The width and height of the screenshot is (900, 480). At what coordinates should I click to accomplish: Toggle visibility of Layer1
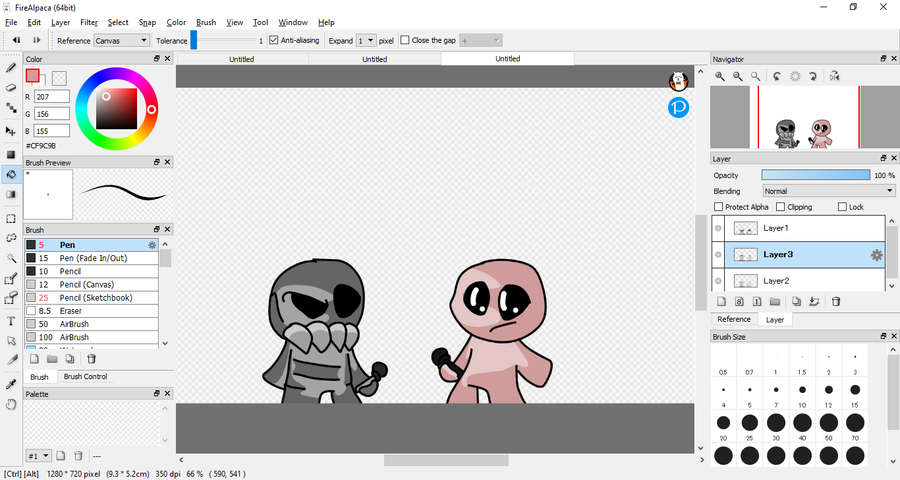coord(718,229)
